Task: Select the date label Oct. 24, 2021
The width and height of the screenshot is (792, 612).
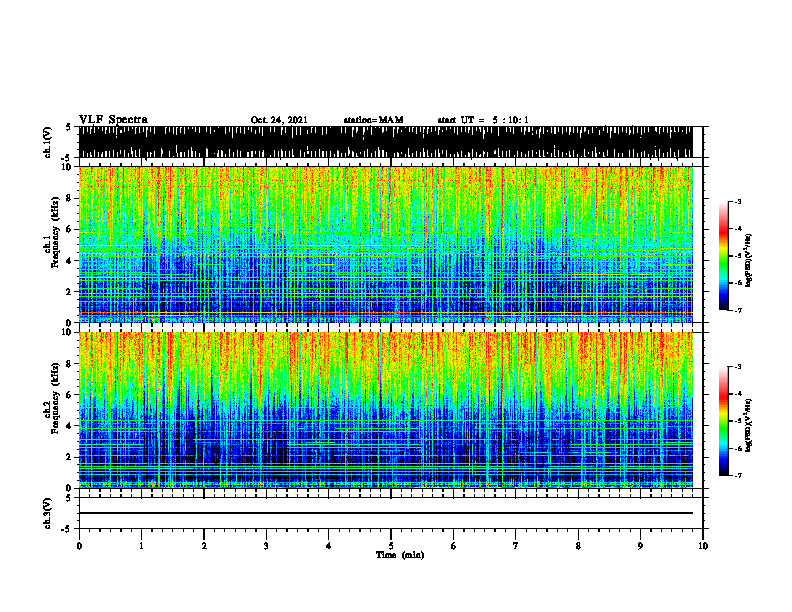Action: click(279, 120)
